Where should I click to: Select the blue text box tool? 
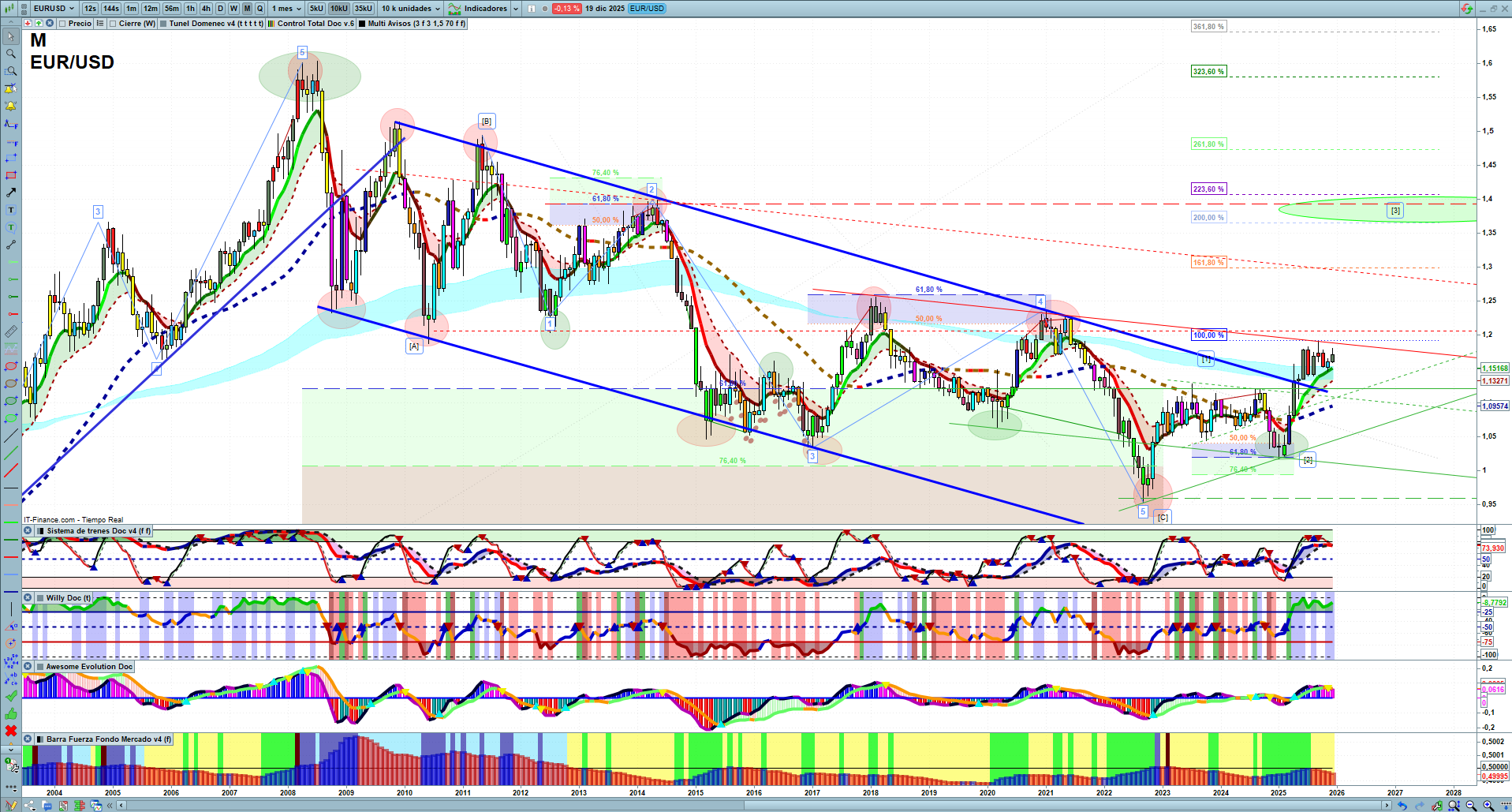point(10,210)
